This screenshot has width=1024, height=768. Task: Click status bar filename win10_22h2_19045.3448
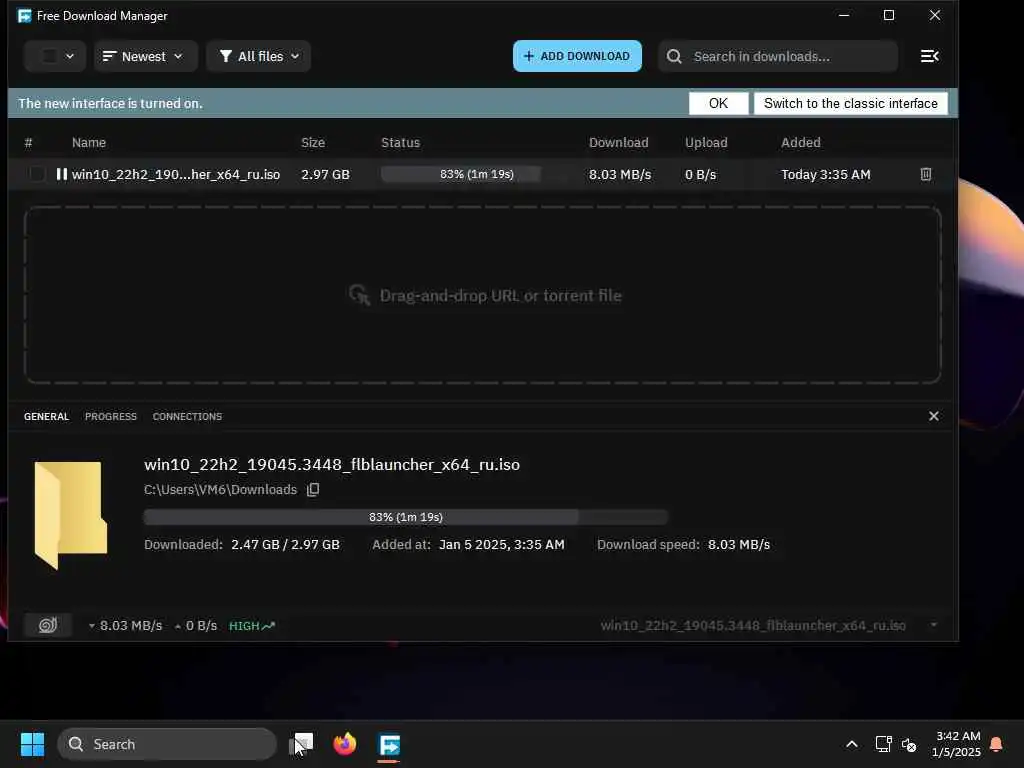[x=753, y=626]
